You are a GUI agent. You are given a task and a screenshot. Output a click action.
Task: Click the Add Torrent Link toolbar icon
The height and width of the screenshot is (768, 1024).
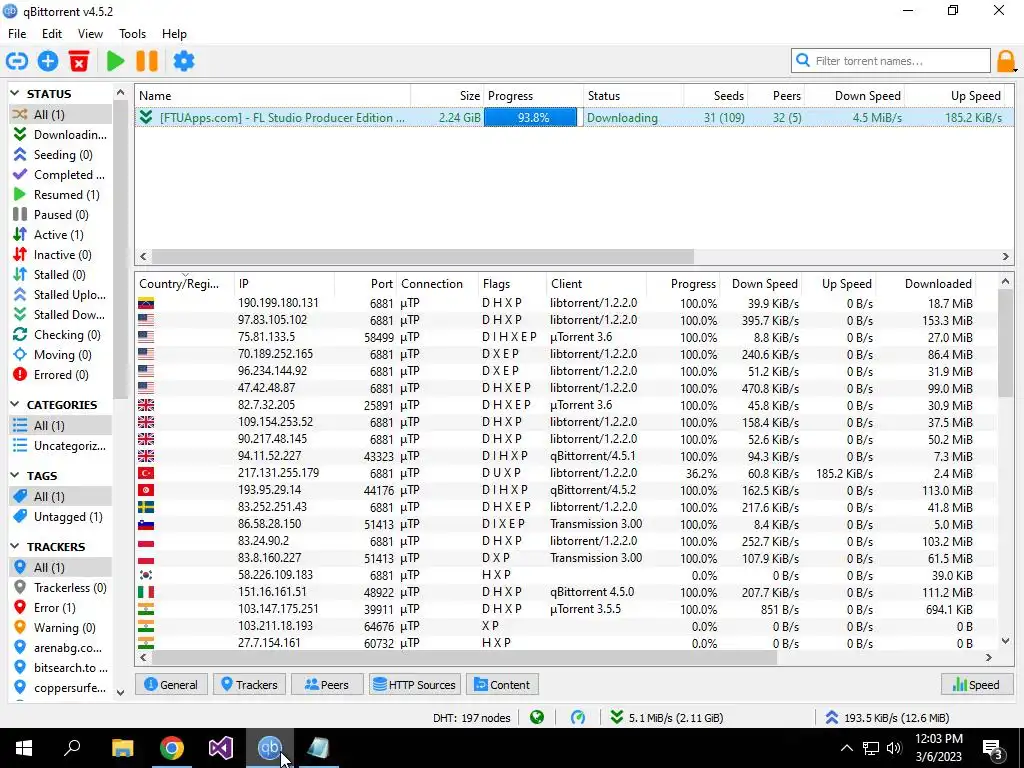click(17, 61)
